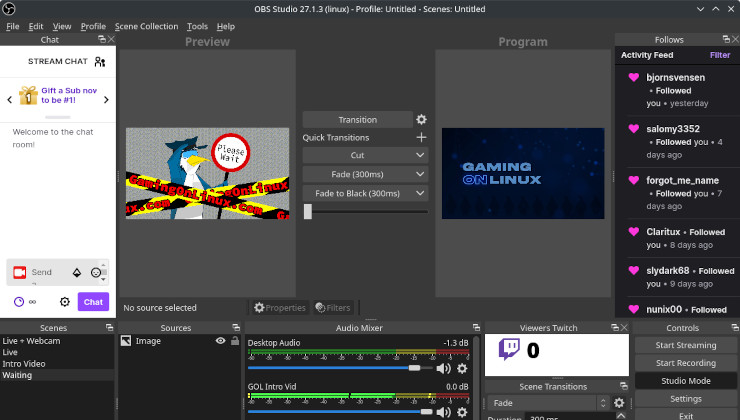Show previous chat banner with left arrow
The image size is (740, 420).
coord(9,100)
